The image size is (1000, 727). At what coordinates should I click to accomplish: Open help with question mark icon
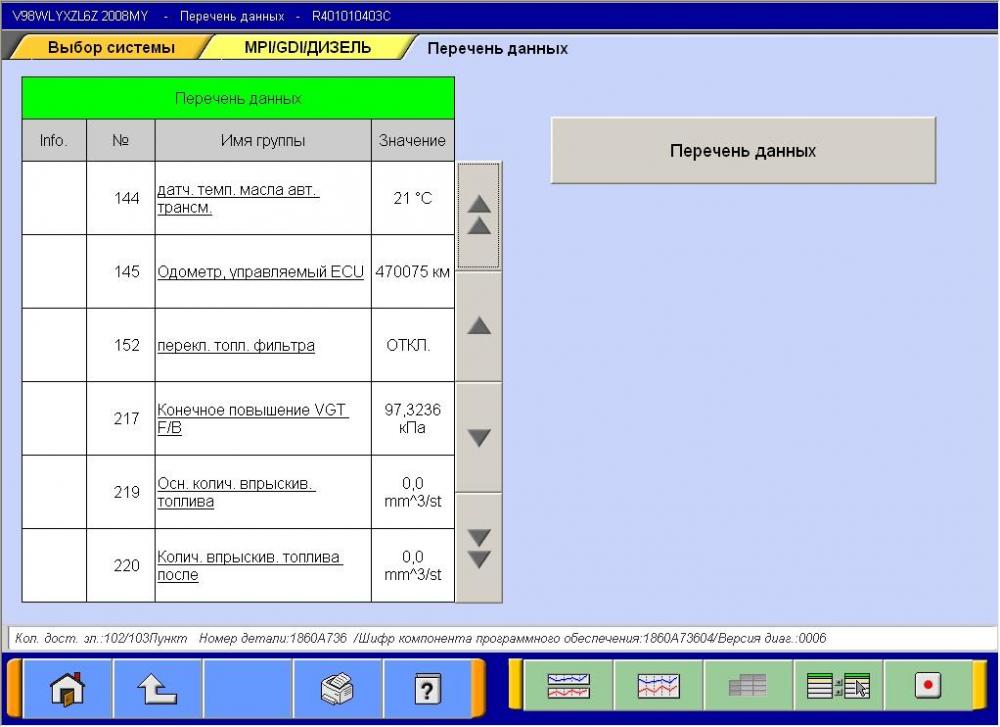[427, 688]
